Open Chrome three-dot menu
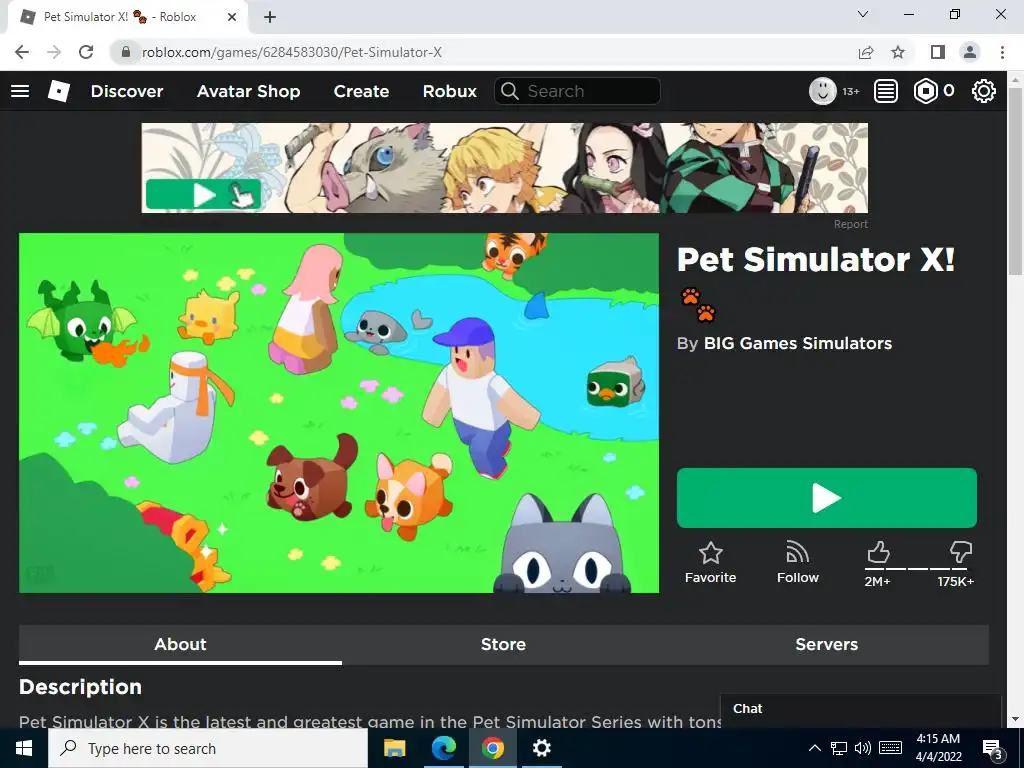1024x768 pixels. tap(1002, 52)
